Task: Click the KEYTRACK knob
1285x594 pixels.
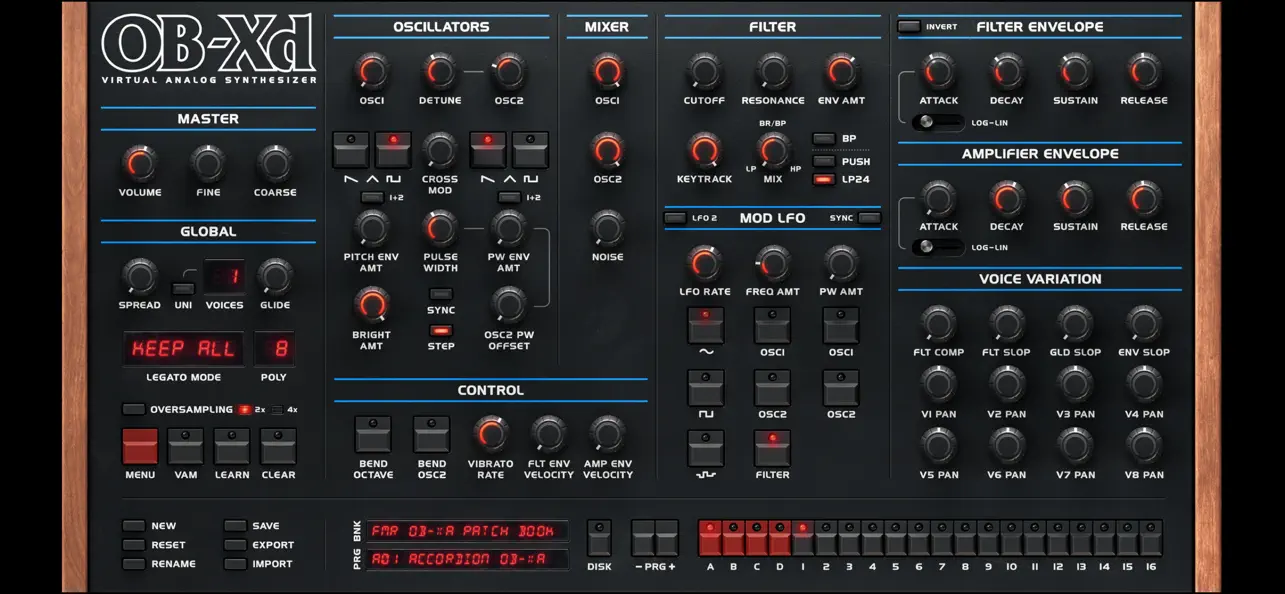Action: [x=704, y=150]
